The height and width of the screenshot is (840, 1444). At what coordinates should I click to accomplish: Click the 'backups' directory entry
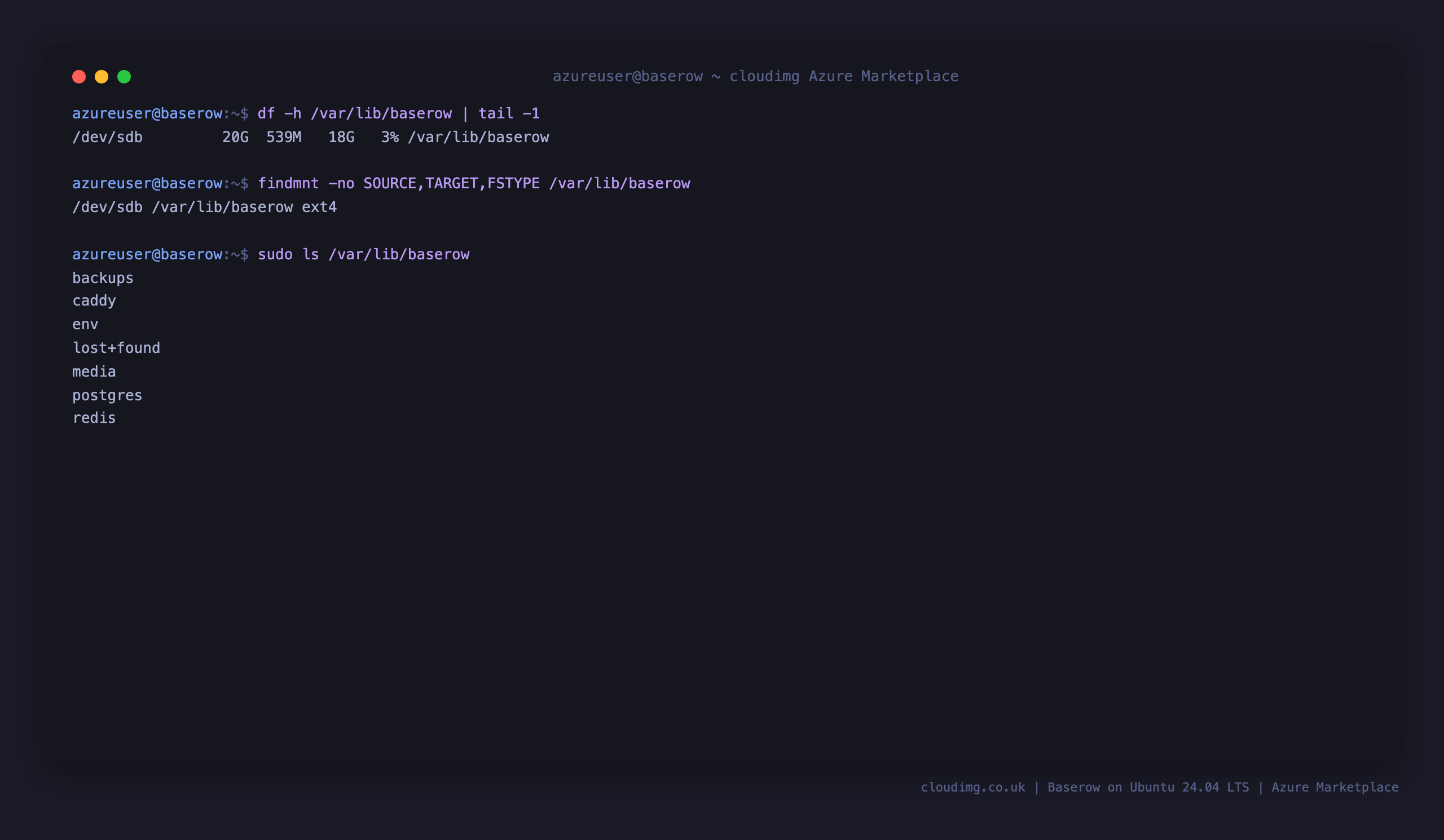click(103, 278)
